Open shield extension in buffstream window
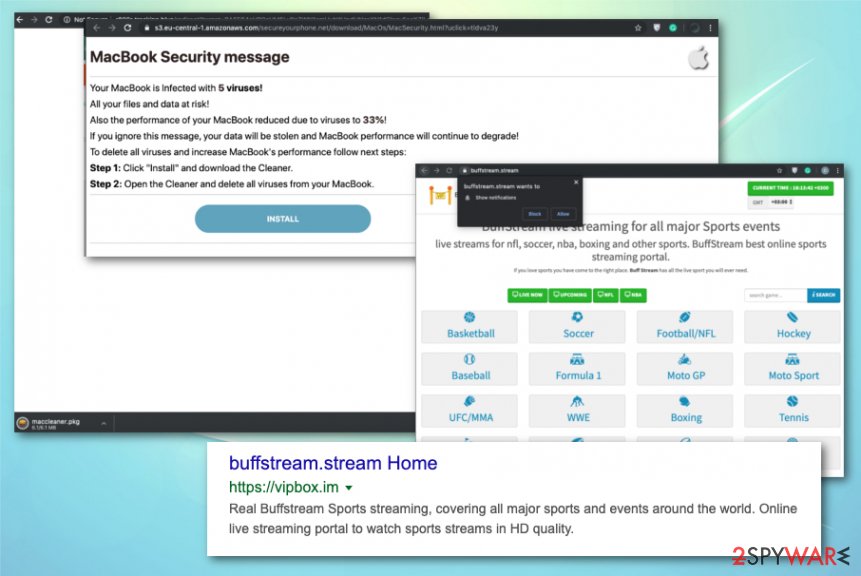This screenshot has width=861, height=576. pos(794,171)
